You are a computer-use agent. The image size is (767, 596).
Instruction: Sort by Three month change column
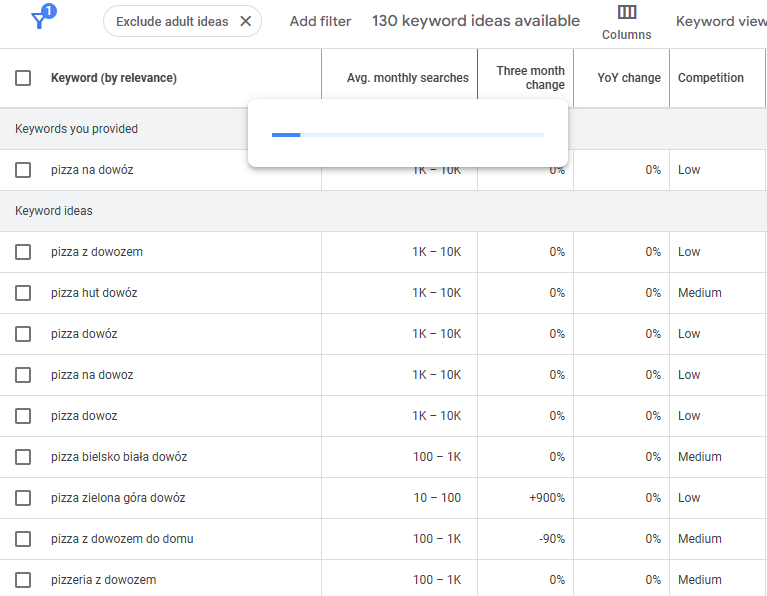click(x=530, y=78)
